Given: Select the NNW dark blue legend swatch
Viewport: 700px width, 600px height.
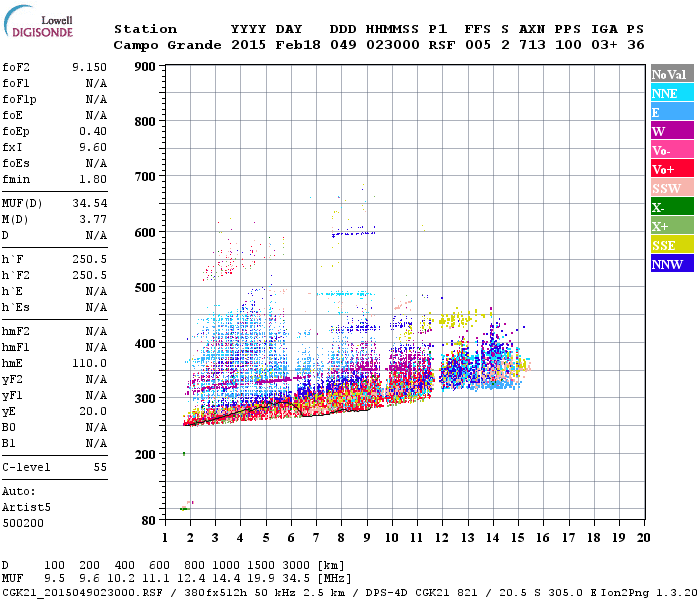Looking at the screenshot, I should [672, 264].
